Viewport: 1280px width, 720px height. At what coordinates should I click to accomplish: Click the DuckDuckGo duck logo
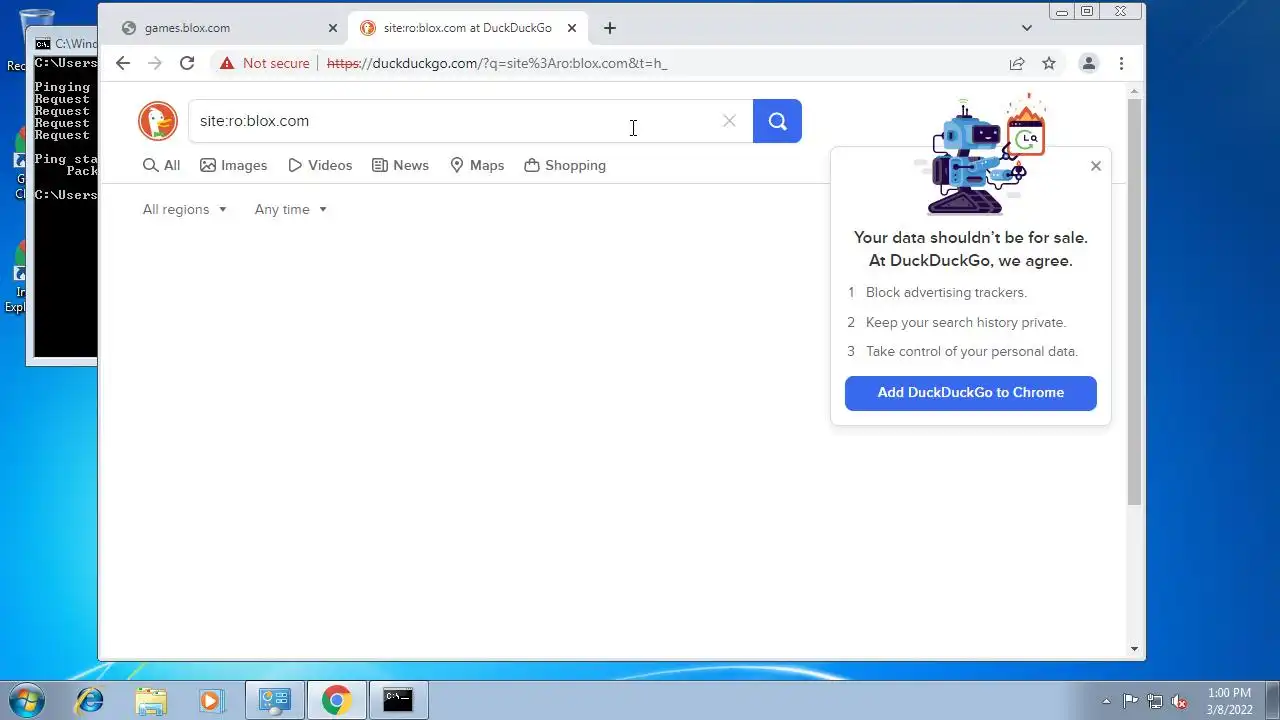tap(158, 121)
